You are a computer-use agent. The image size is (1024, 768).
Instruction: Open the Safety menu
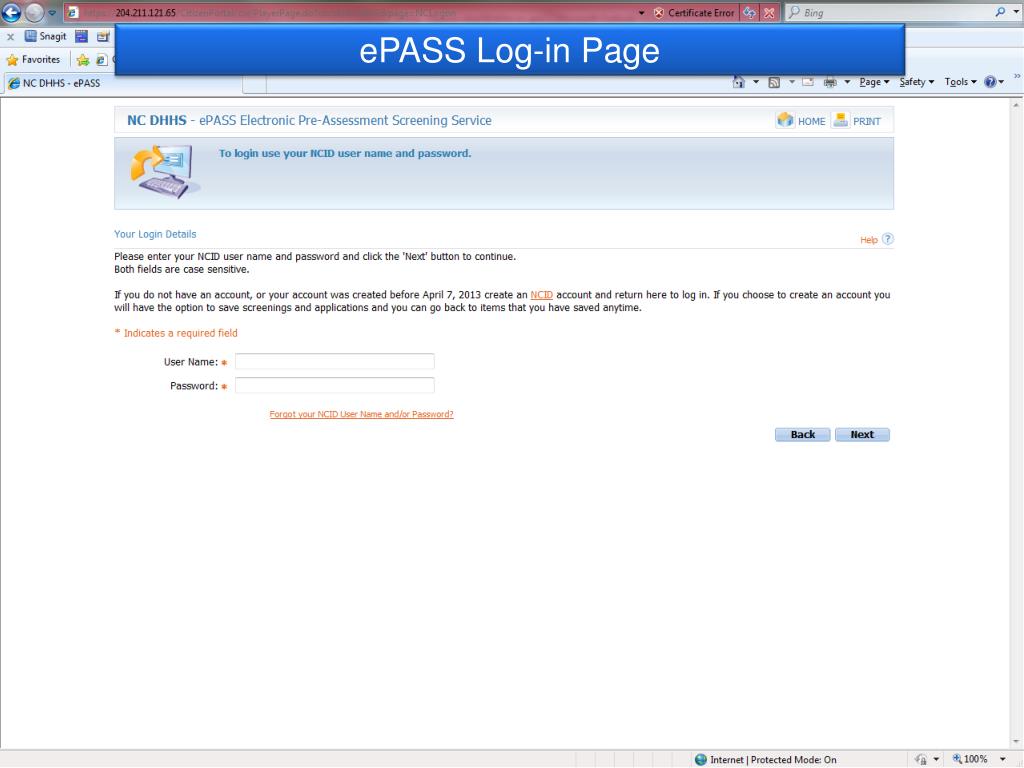pos(916,82)
